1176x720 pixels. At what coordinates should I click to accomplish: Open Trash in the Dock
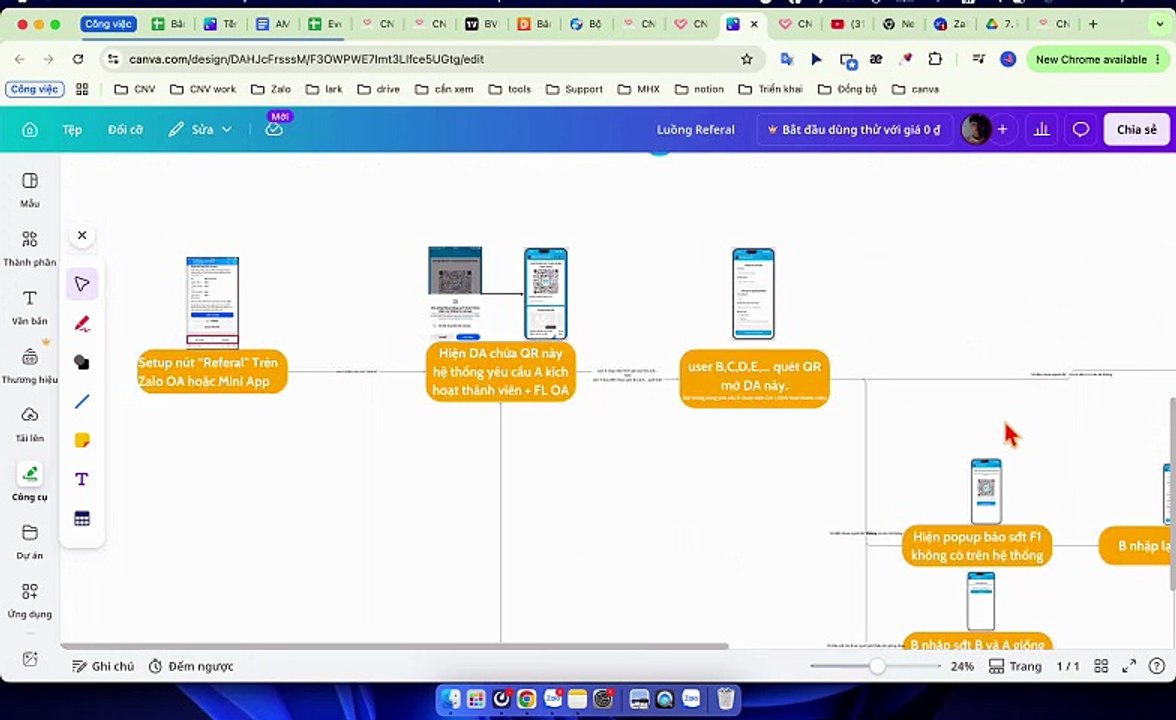pos(725,699)
